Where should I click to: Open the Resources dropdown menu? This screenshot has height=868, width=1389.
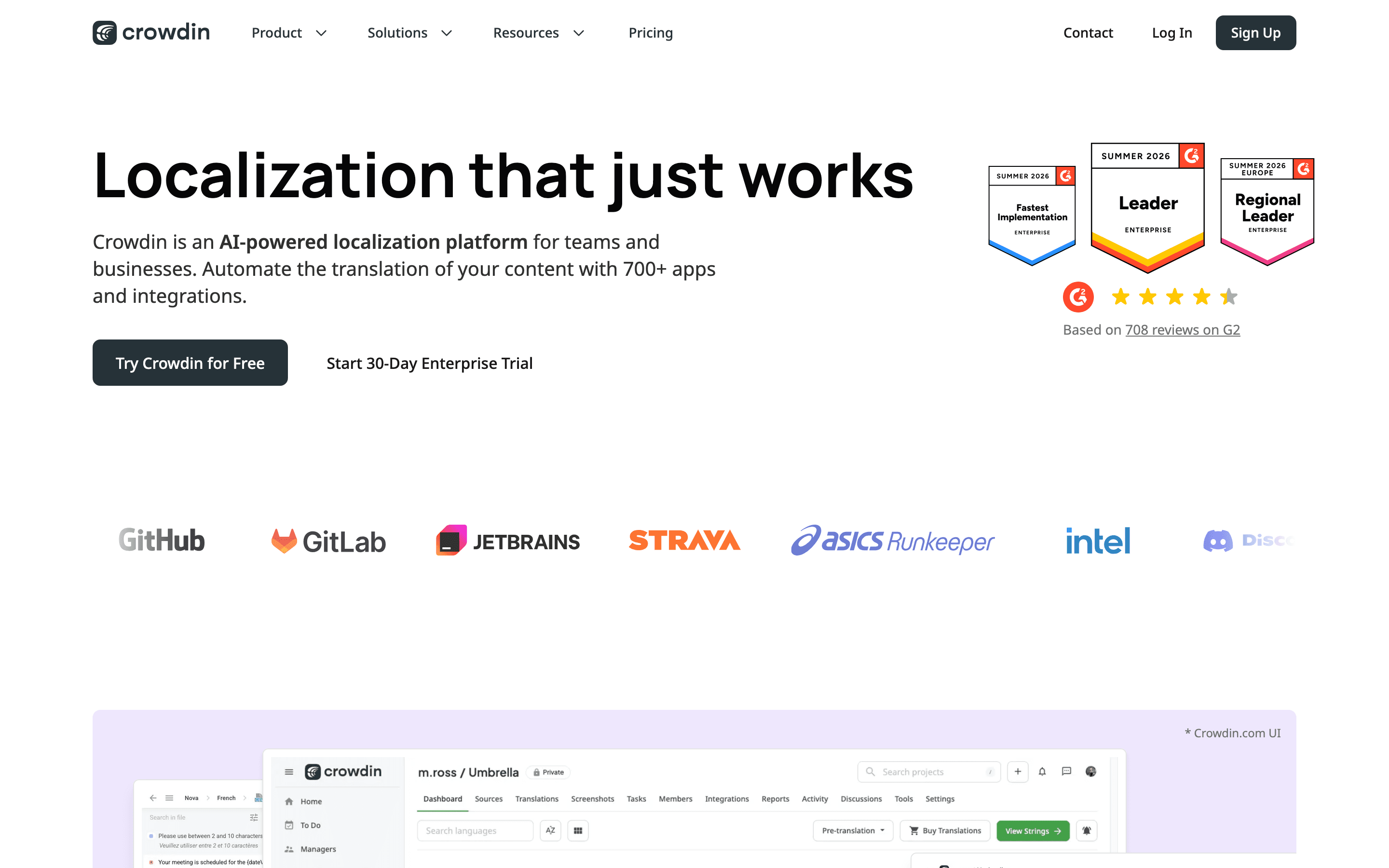click(539, 33)
